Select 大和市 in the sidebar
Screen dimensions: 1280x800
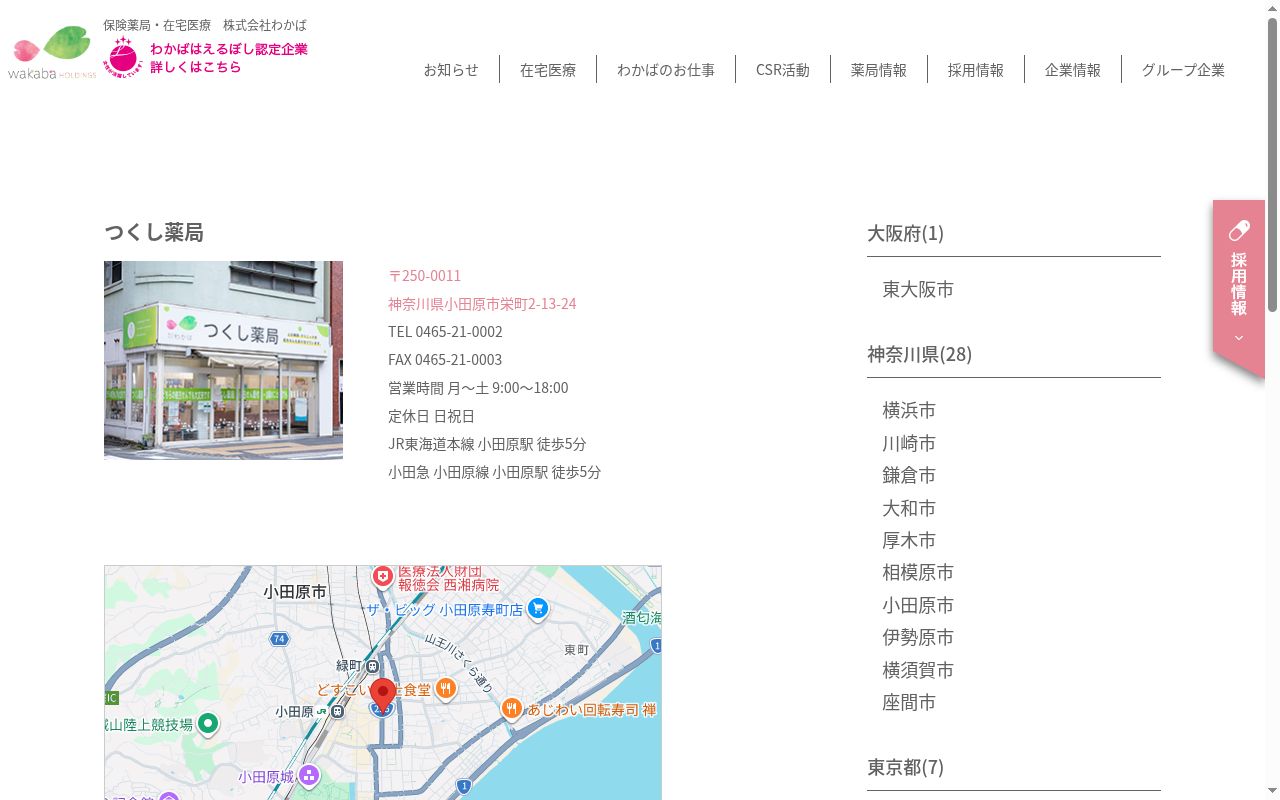909,508
